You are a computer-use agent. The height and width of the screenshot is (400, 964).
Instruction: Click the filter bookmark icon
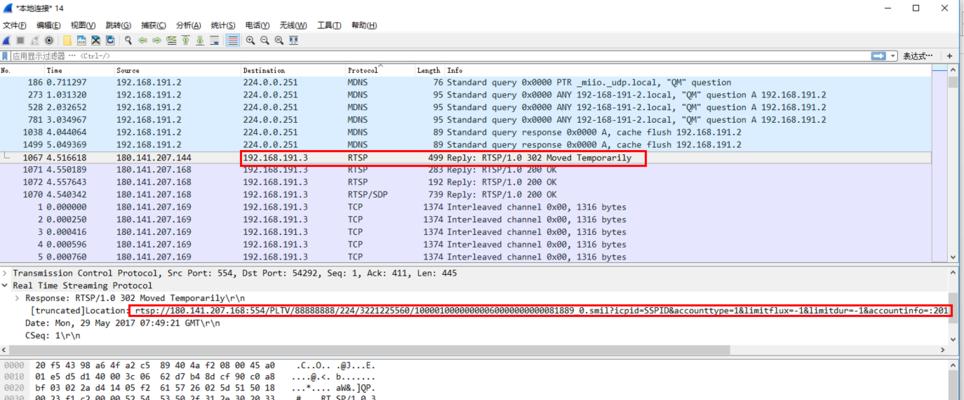[x=6, y=56]
